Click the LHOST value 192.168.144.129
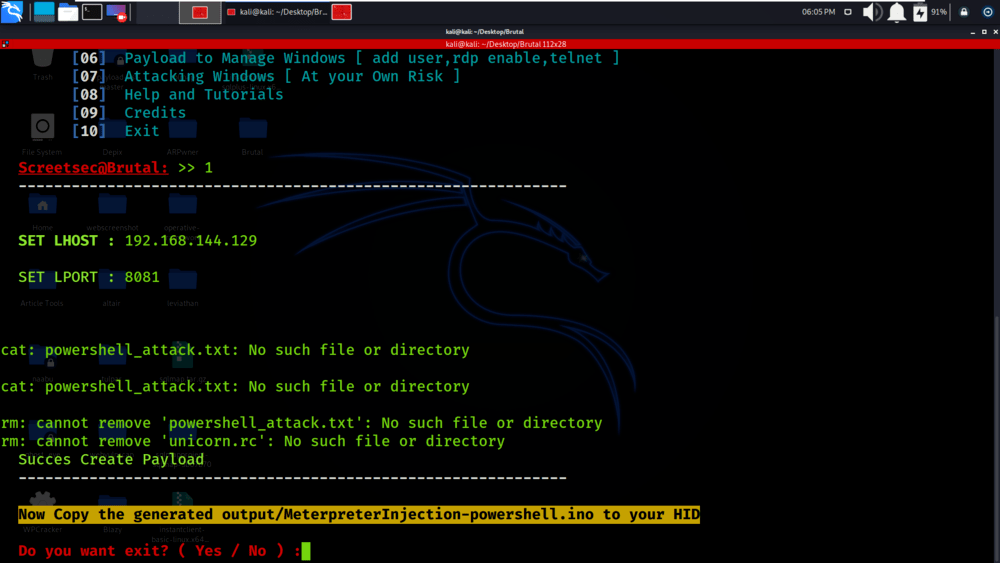The height and width of the screenshot is (563, 1000). coord(191,241)
